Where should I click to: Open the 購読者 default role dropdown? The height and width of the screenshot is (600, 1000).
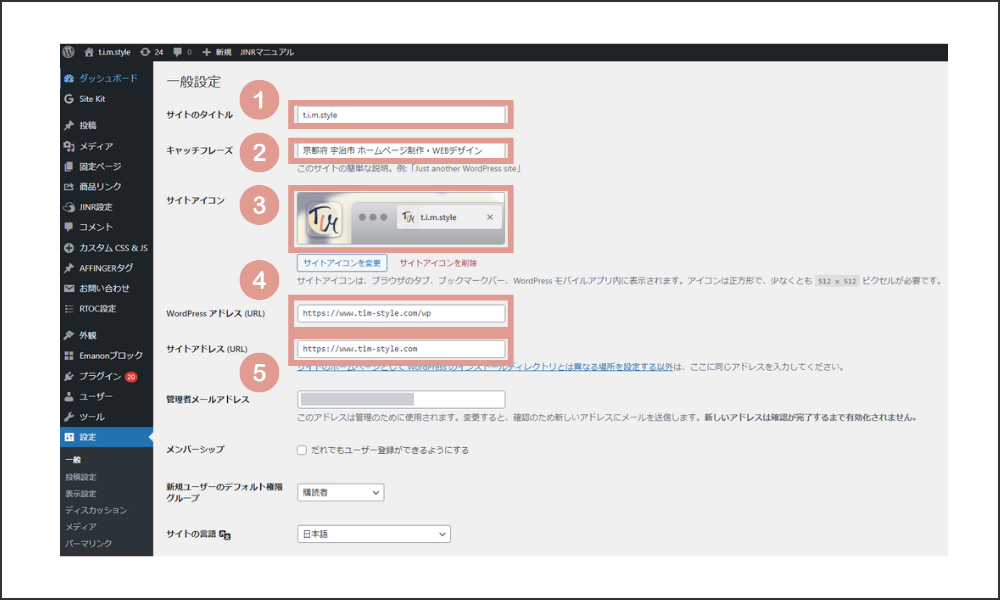341,492
